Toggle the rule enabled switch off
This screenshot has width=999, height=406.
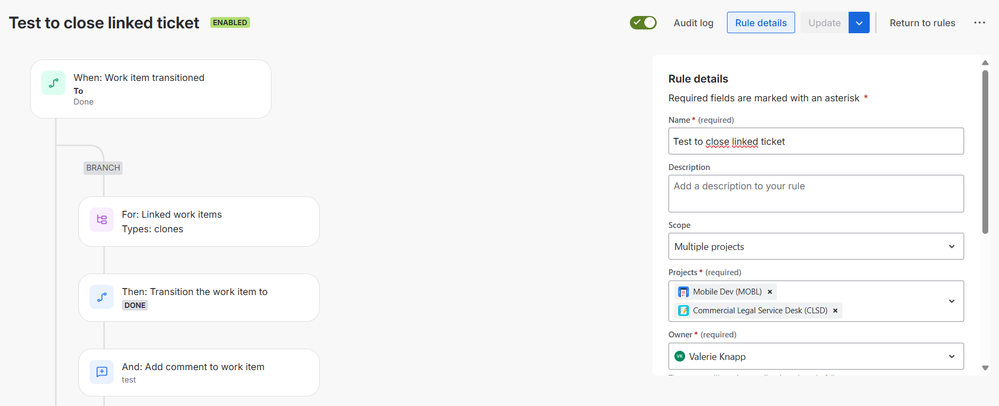[x=643, y=23]
